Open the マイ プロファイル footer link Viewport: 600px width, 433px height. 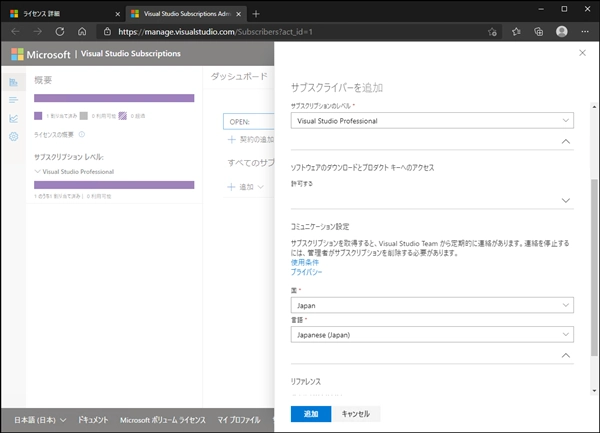point(239,420)
